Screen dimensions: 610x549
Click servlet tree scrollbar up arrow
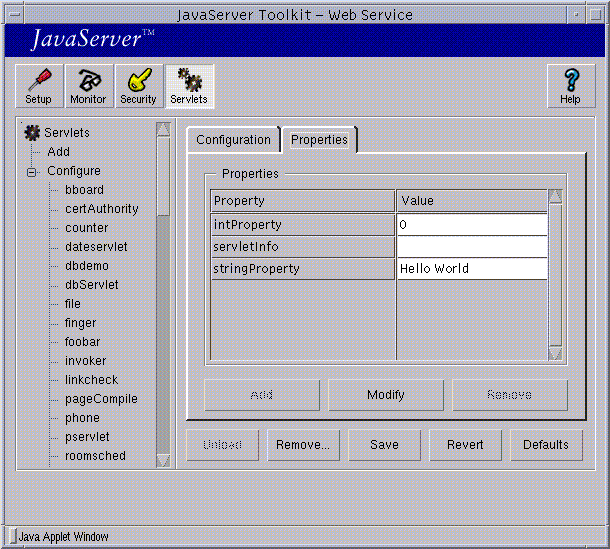pos(163,129)
